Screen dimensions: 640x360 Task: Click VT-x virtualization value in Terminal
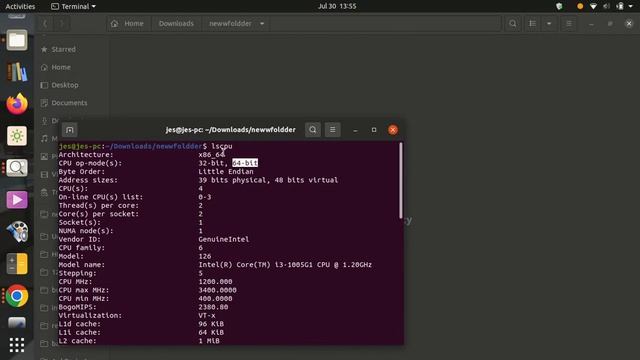pyautogui.click(x=207, y=316)
